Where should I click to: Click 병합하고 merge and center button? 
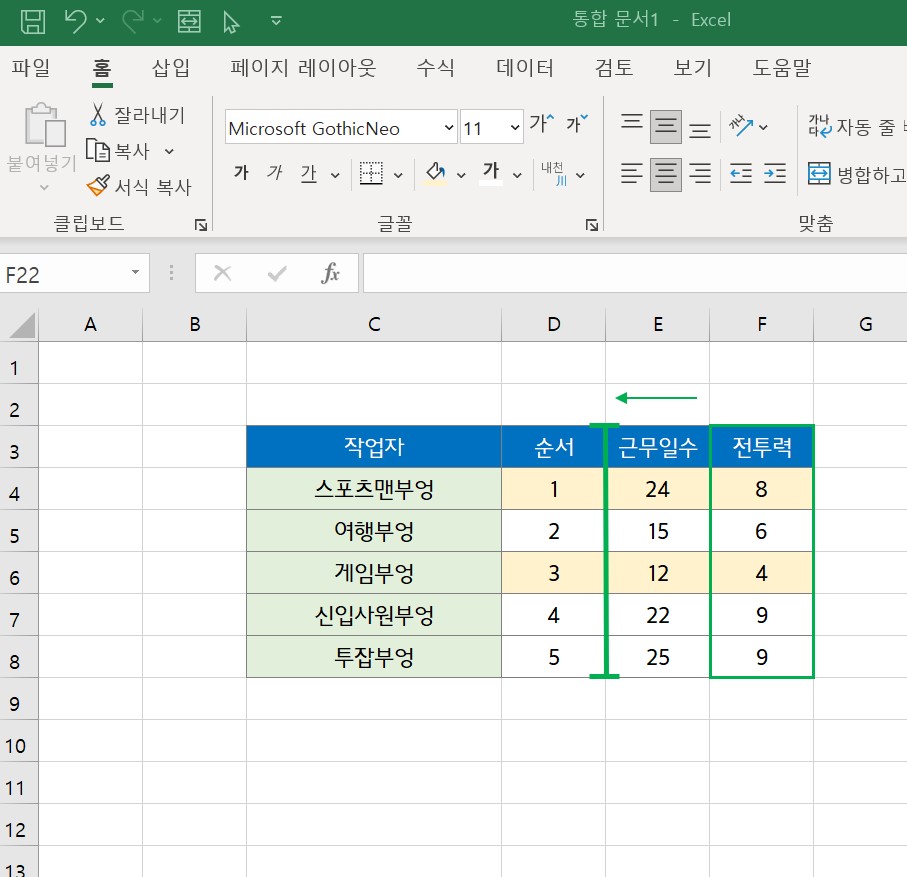pos(857,174)
